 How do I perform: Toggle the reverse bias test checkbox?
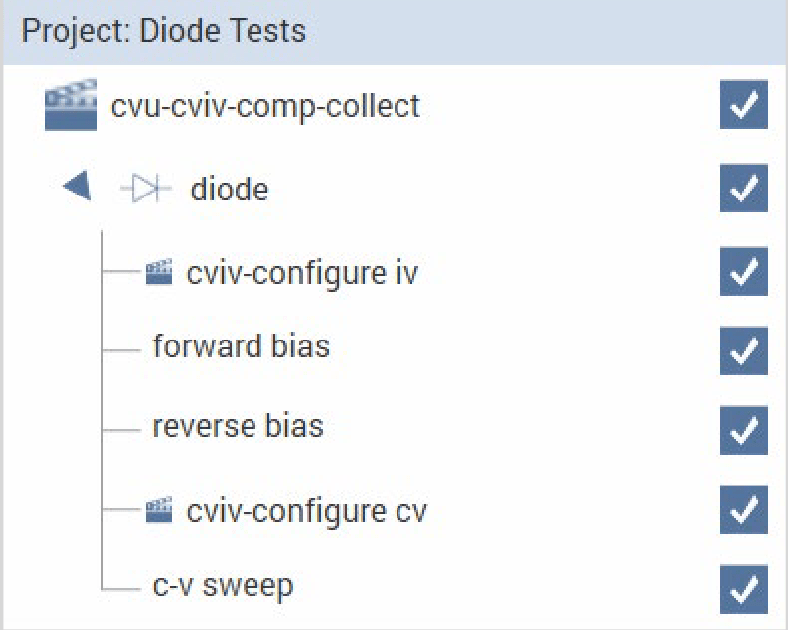743,429
